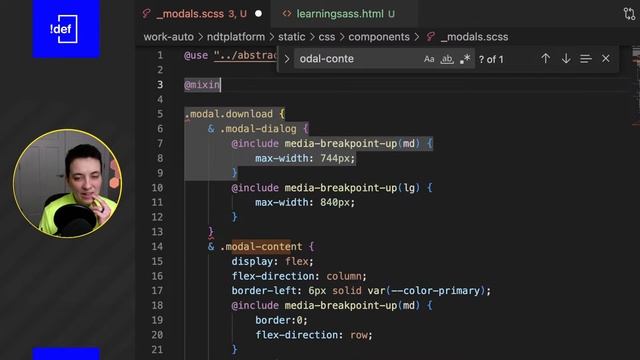Click .modal-content selector on line 14
Viewport: 640px width, 360px height.
point(261,247)
